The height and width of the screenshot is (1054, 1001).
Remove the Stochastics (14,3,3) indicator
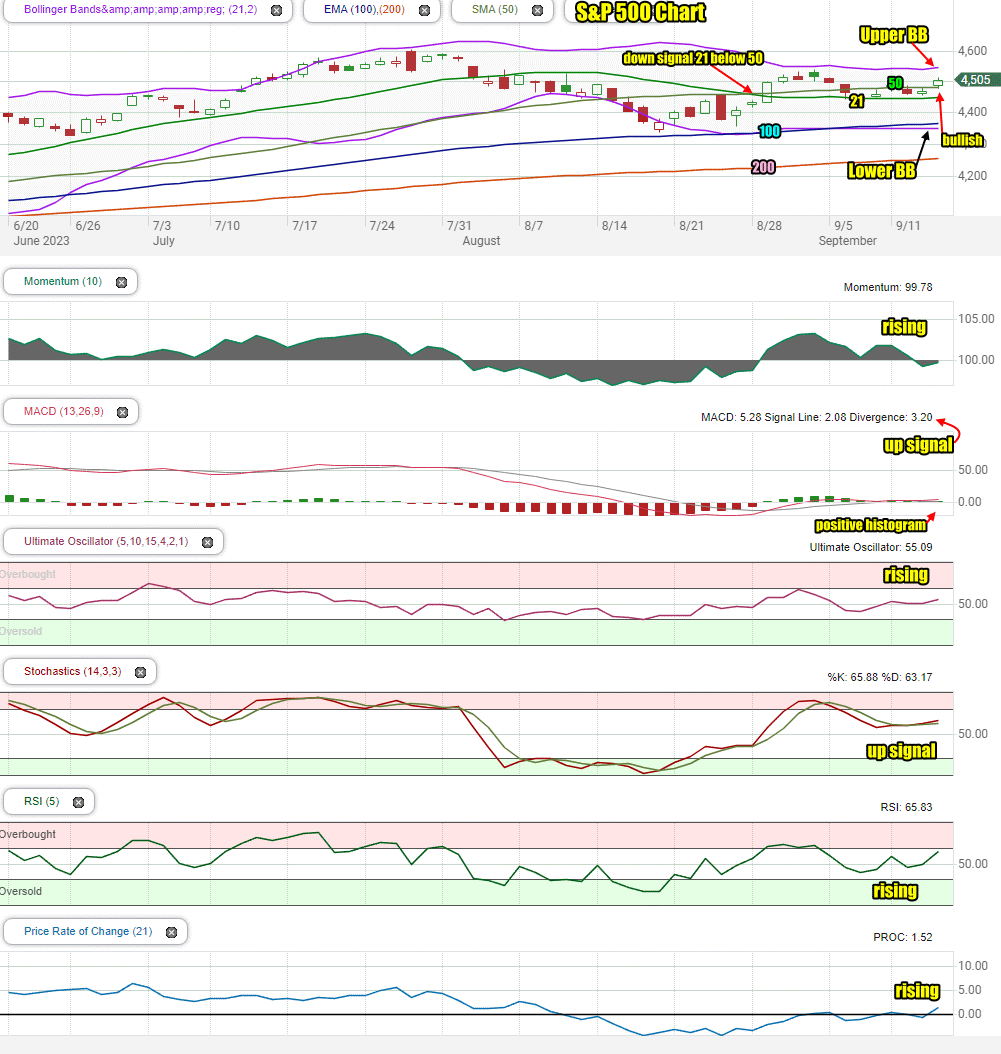(141, 672)
